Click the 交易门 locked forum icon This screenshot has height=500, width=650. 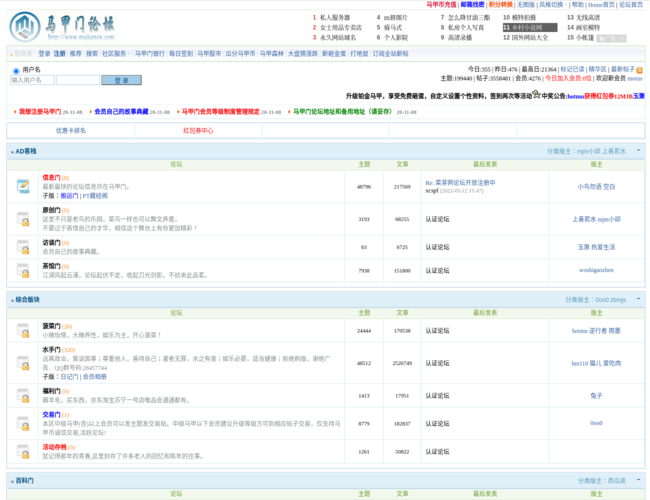click(x=23, y=423)
